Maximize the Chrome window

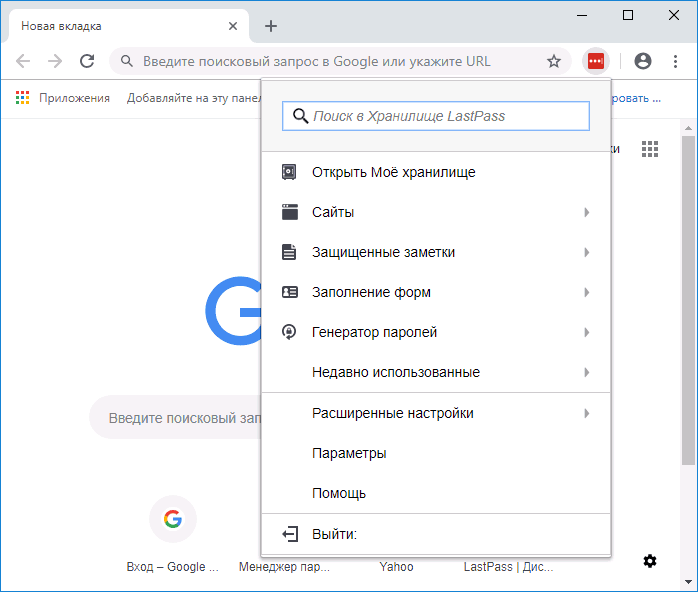tap(628, 16)
